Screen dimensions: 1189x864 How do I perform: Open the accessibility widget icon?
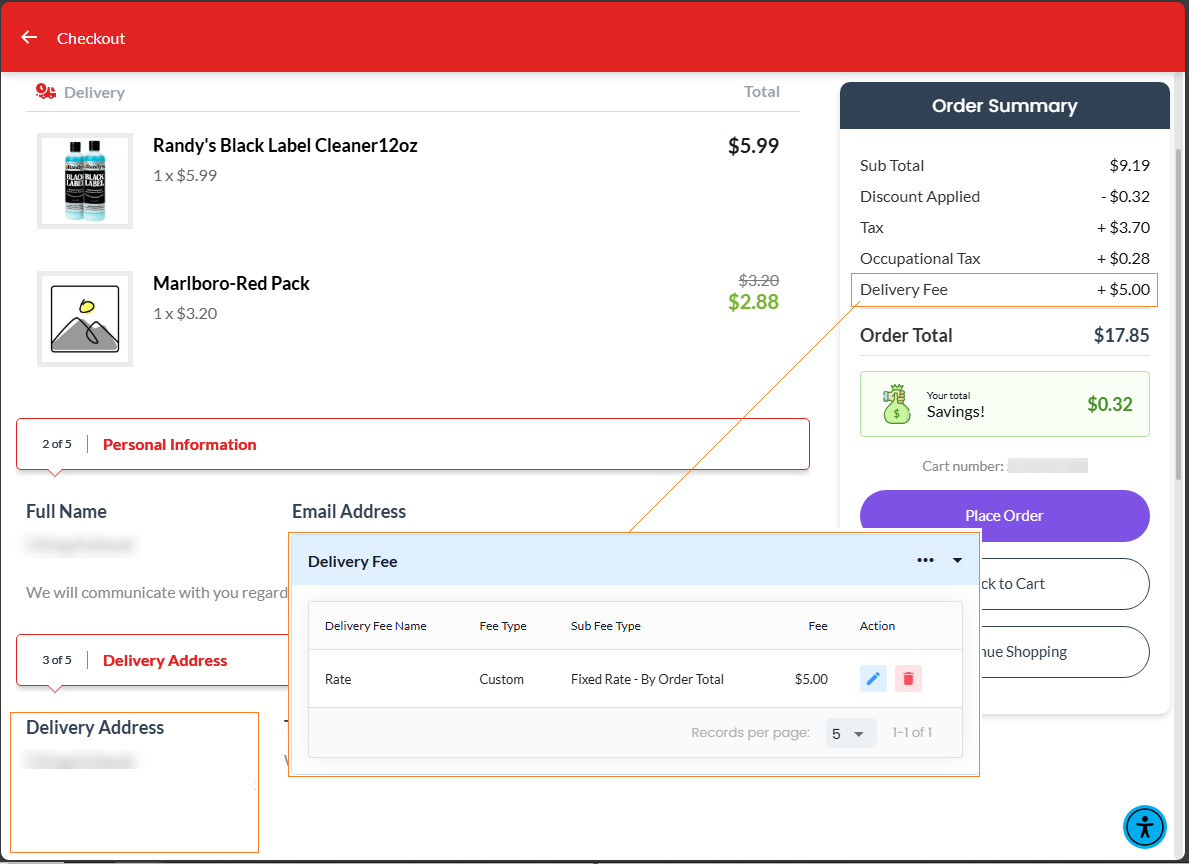pos(1144,826)
